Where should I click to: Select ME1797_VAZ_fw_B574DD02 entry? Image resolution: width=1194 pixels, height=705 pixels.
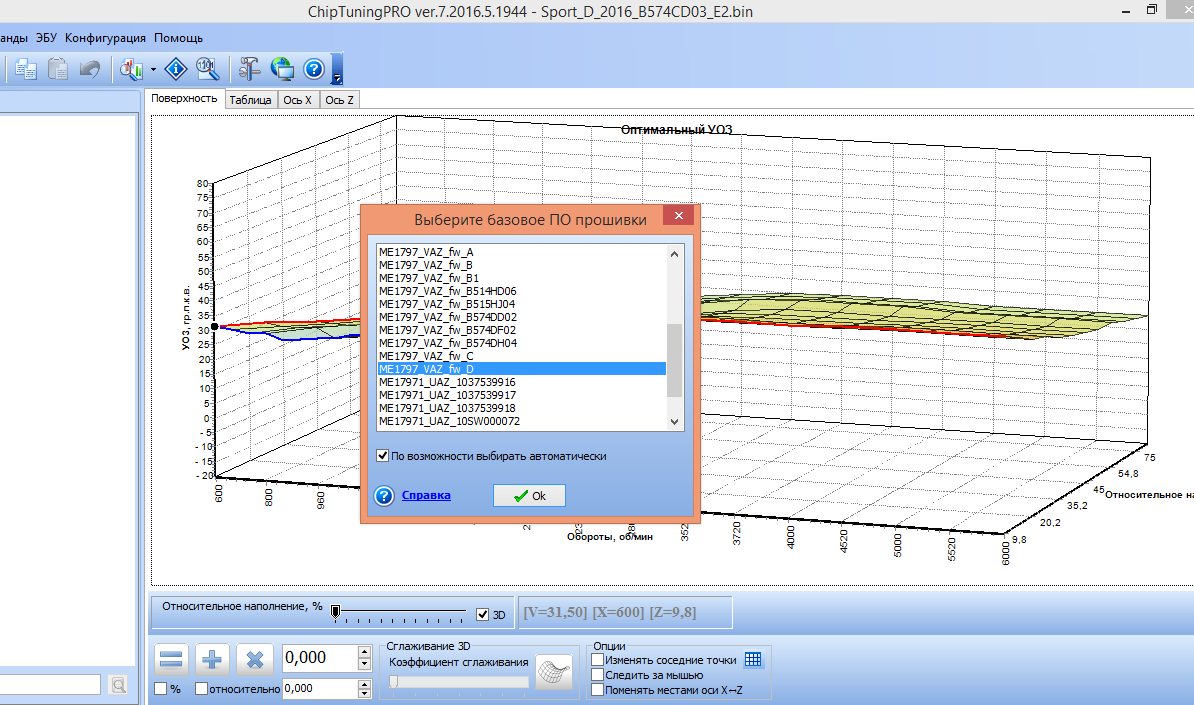[522, 317]
